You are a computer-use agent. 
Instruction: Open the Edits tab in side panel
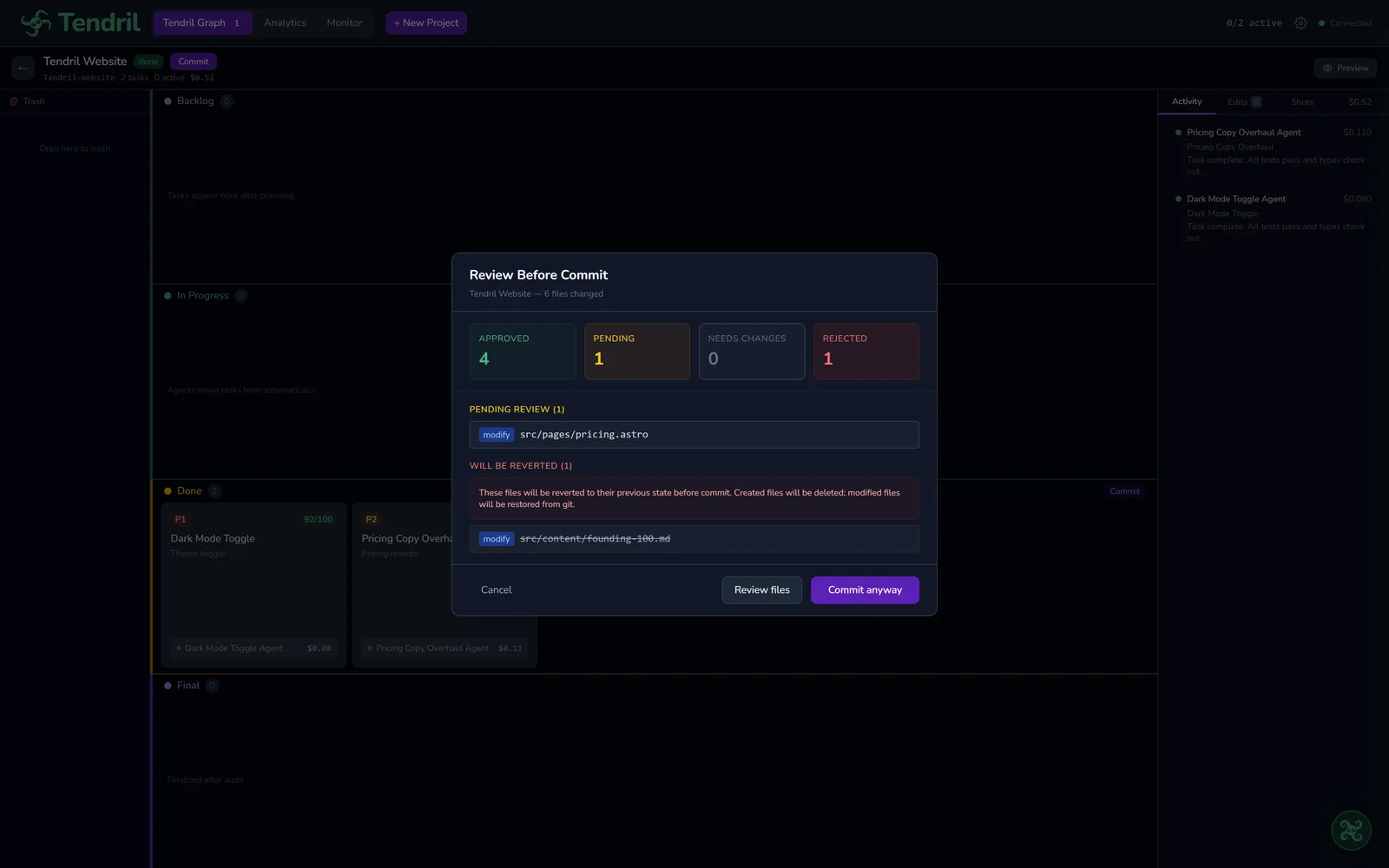click(1242, 102)
